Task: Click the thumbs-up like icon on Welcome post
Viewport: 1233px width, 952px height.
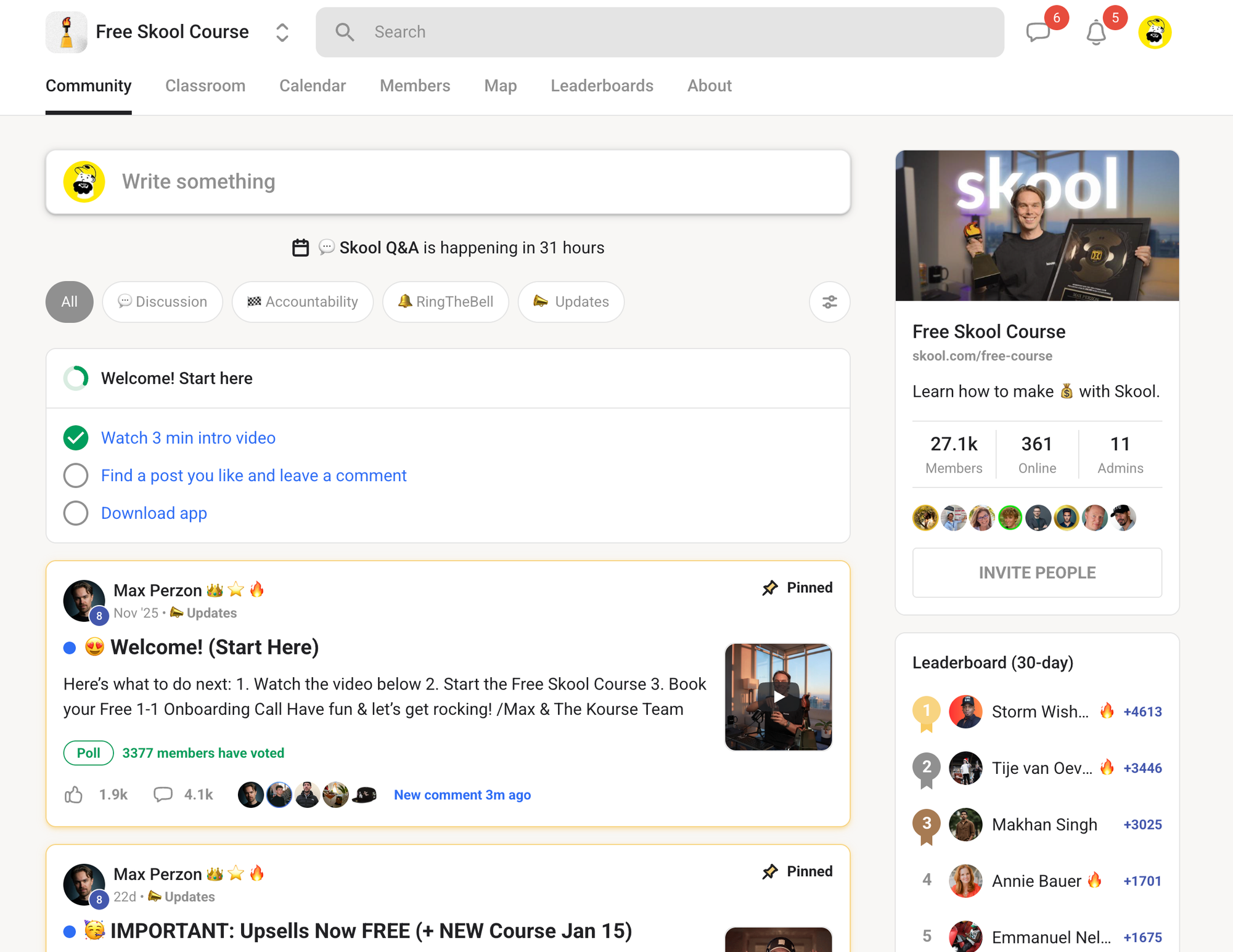Action: (74, 795)
